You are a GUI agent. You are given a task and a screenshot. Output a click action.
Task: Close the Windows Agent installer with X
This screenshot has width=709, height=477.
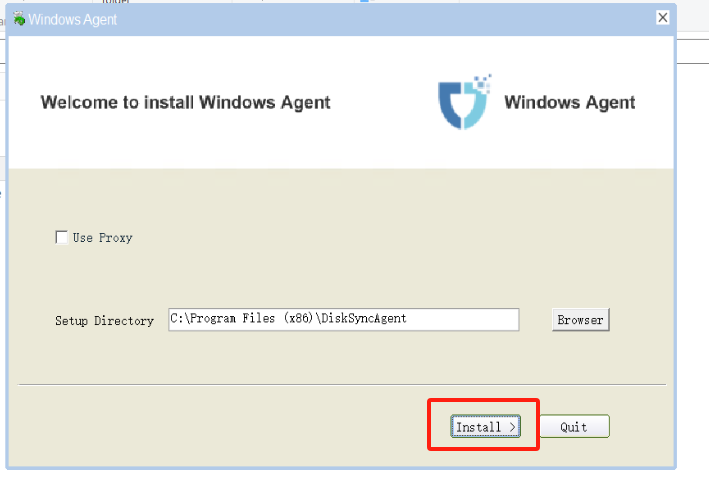pos(662,18)
